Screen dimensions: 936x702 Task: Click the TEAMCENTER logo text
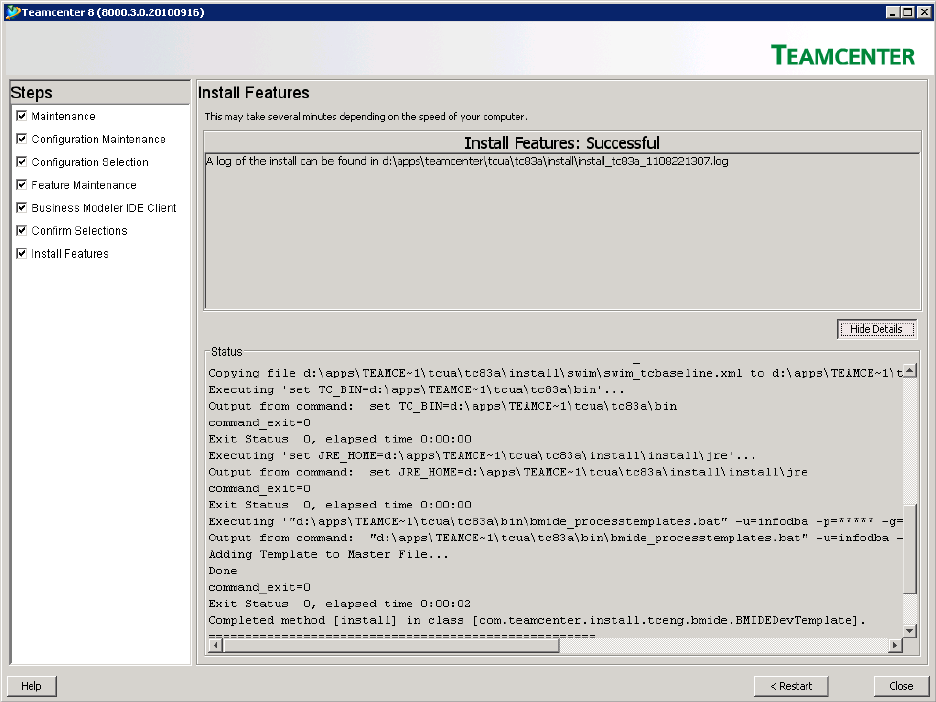point(843,55)
